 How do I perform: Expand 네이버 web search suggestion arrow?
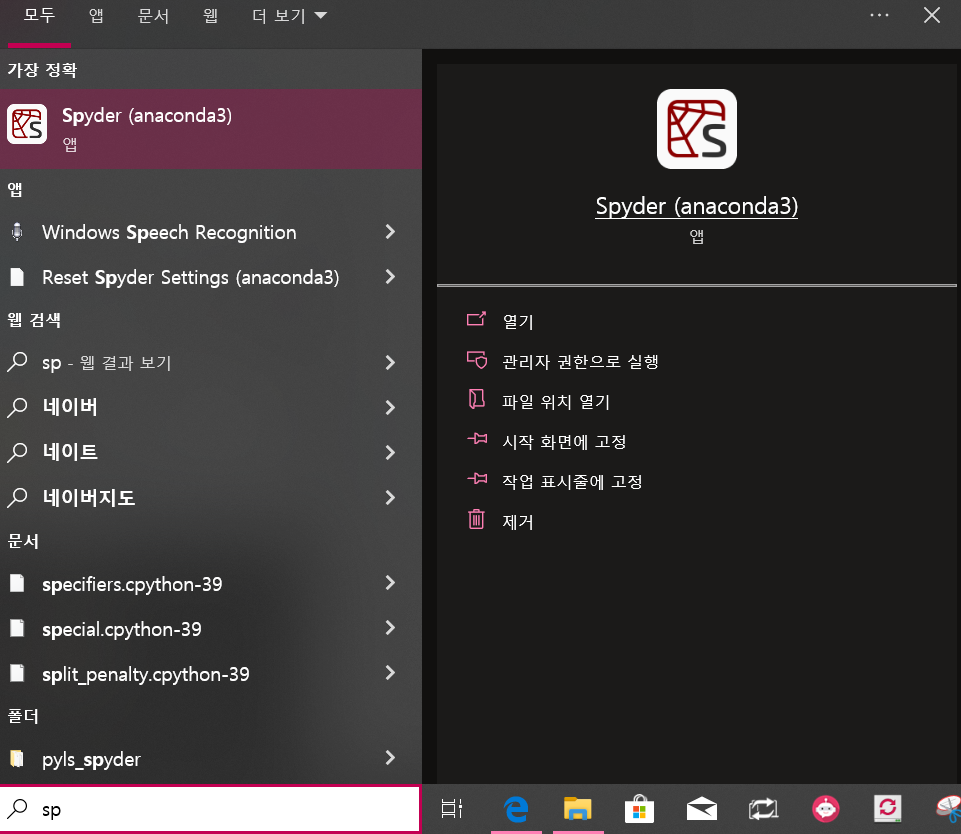(x=390, y=408)
